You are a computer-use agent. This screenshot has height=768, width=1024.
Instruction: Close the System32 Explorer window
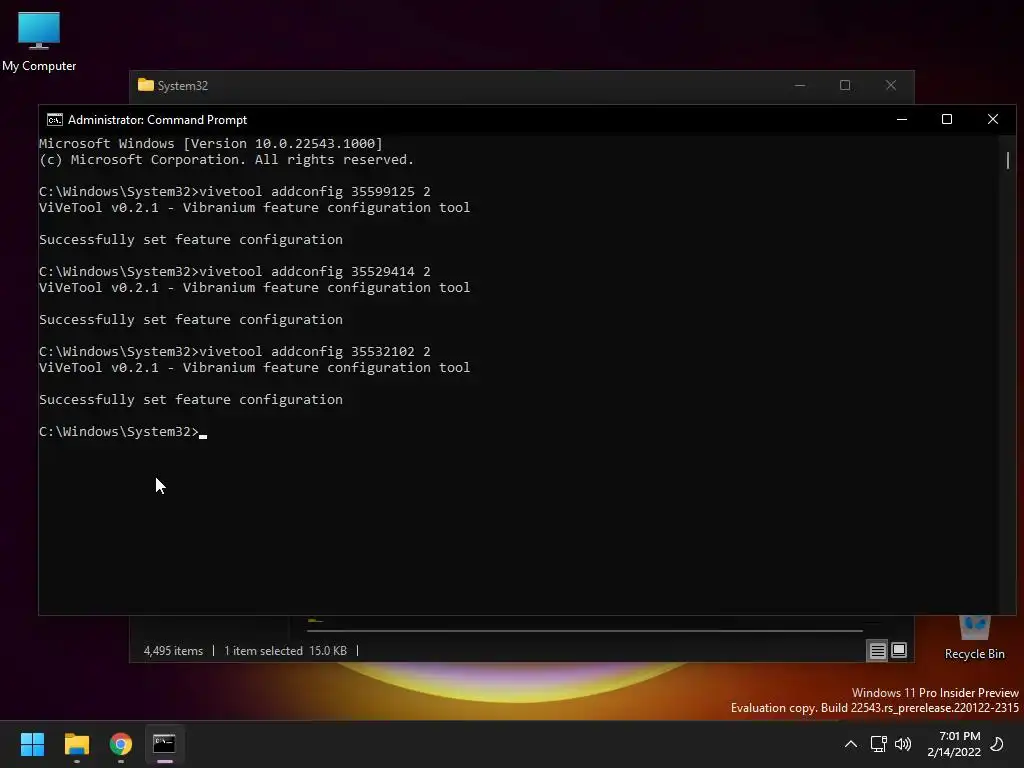click(891, 86)
